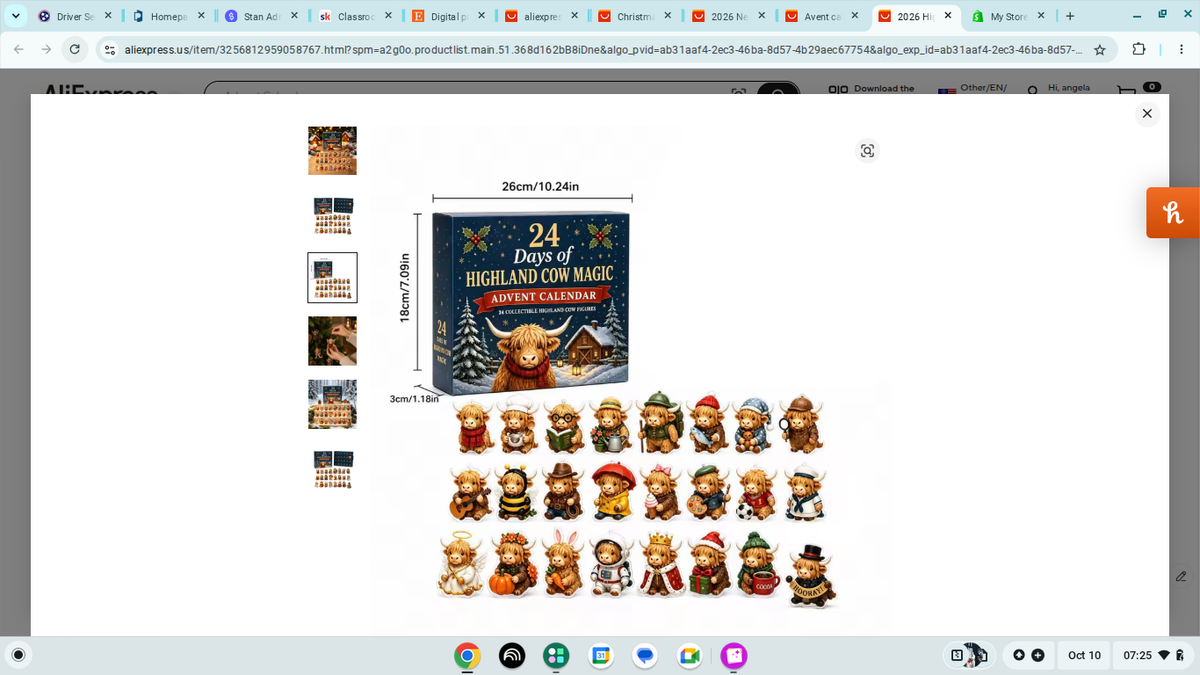Close the active 2026 Hi tab
This screenshot has height=675, width=1200.
point(948,16)
